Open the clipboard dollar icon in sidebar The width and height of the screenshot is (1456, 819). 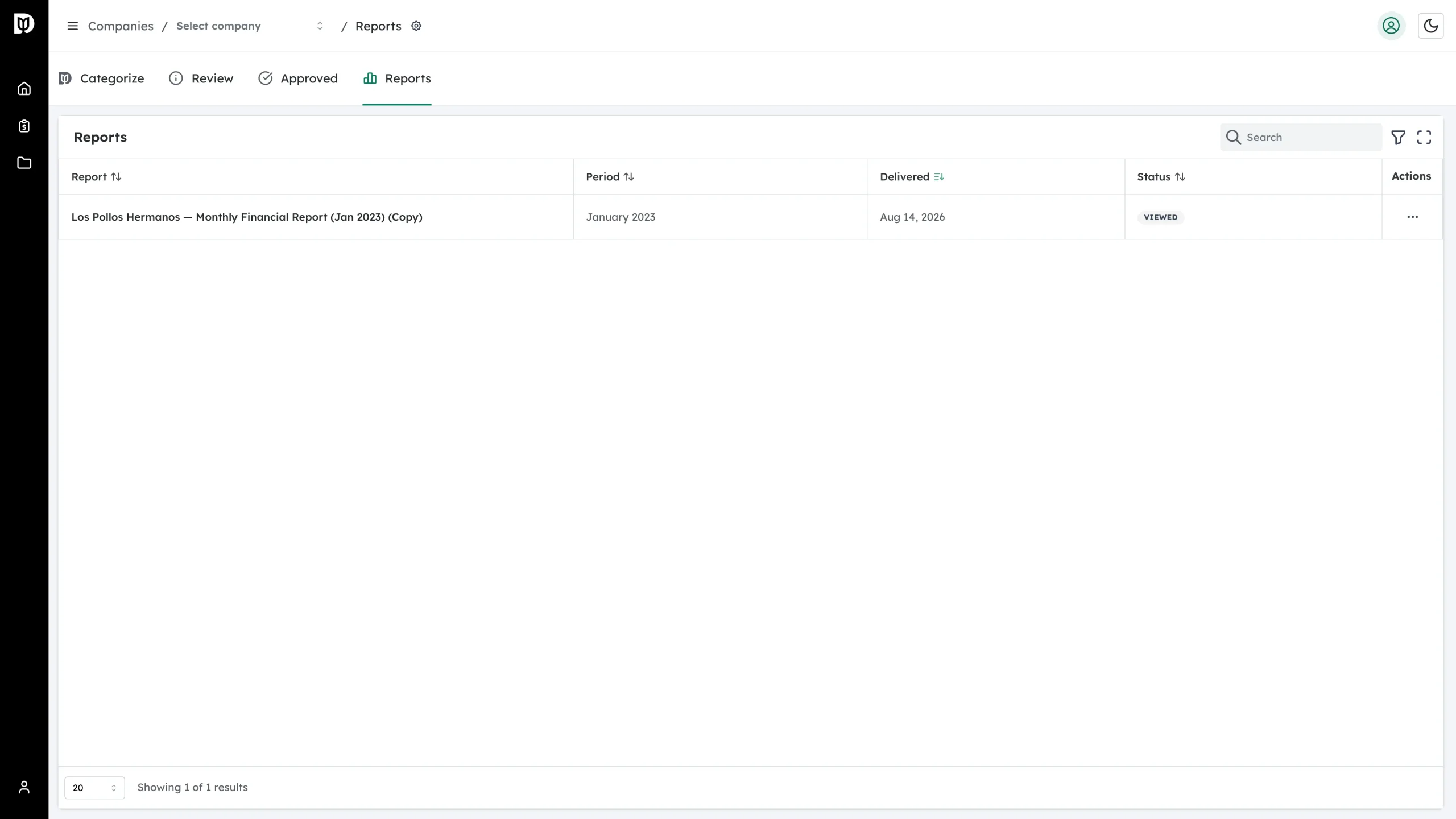tap(24, 126)
